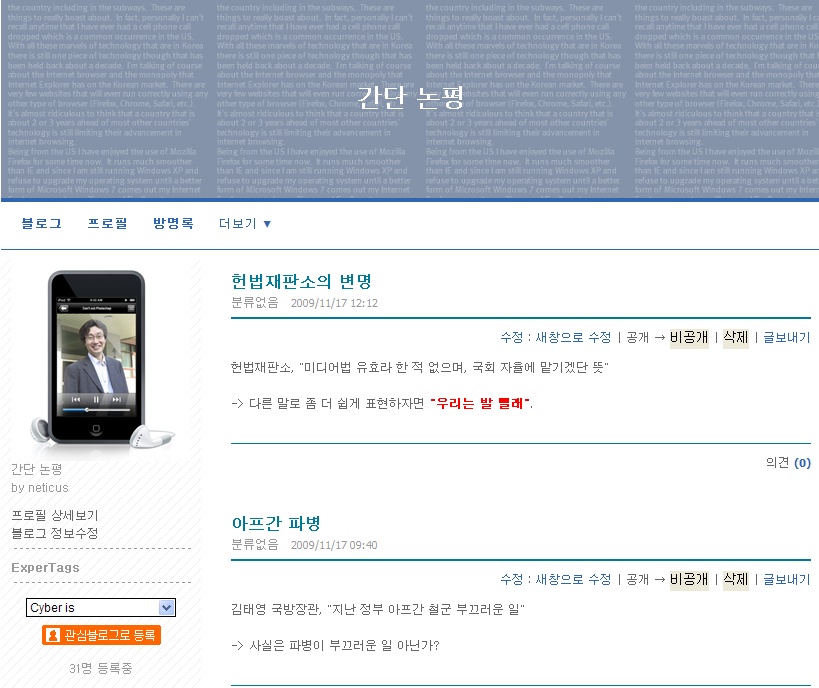Screen dimensions: 819x688
Task: Click 새창으로 수정 for 헌법재판소의 변명 post
Action: coord(573,337)
